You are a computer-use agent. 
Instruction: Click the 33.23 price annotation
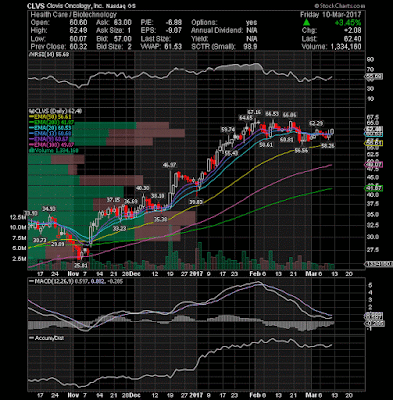click(x=119, y=229)
